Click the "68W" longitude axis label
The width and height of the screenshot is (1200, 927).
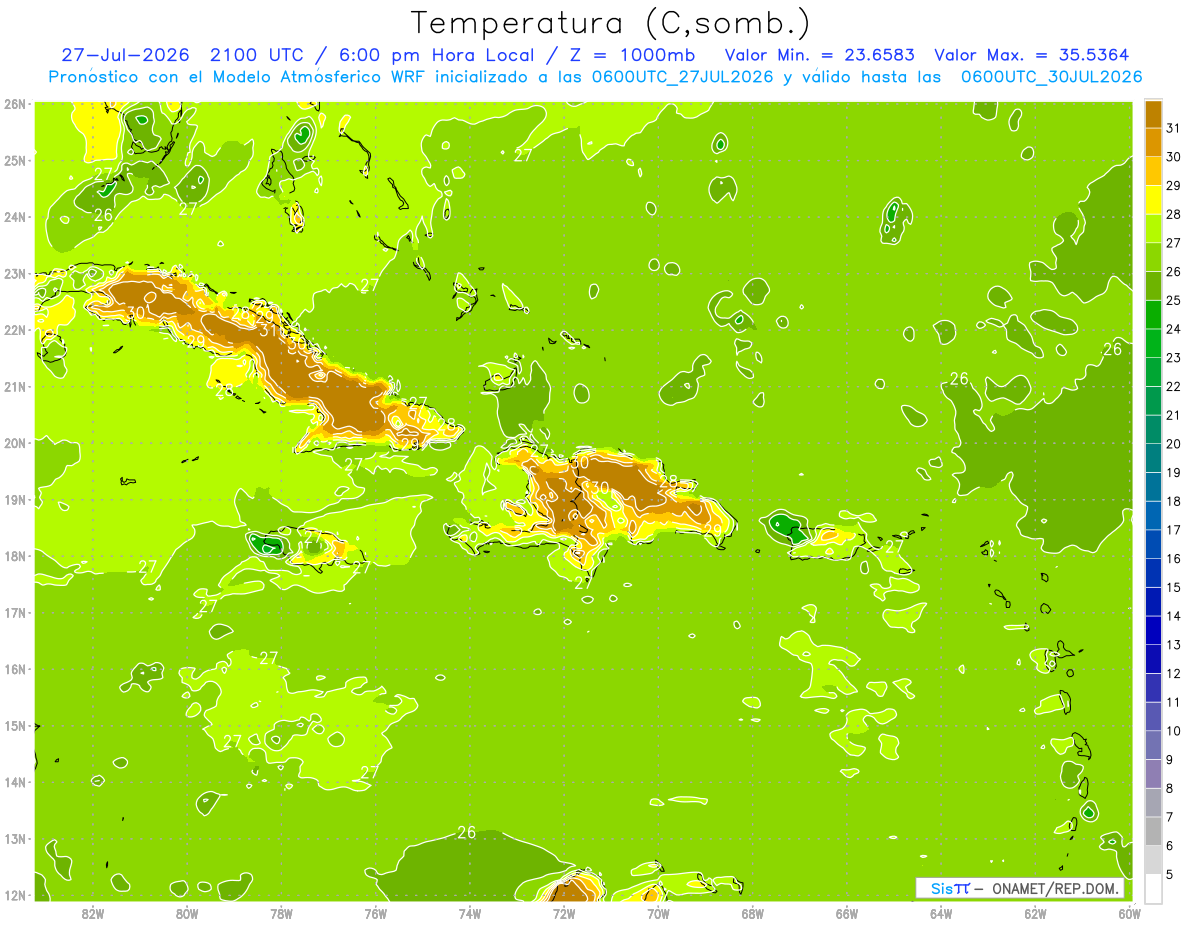[753, 912]
